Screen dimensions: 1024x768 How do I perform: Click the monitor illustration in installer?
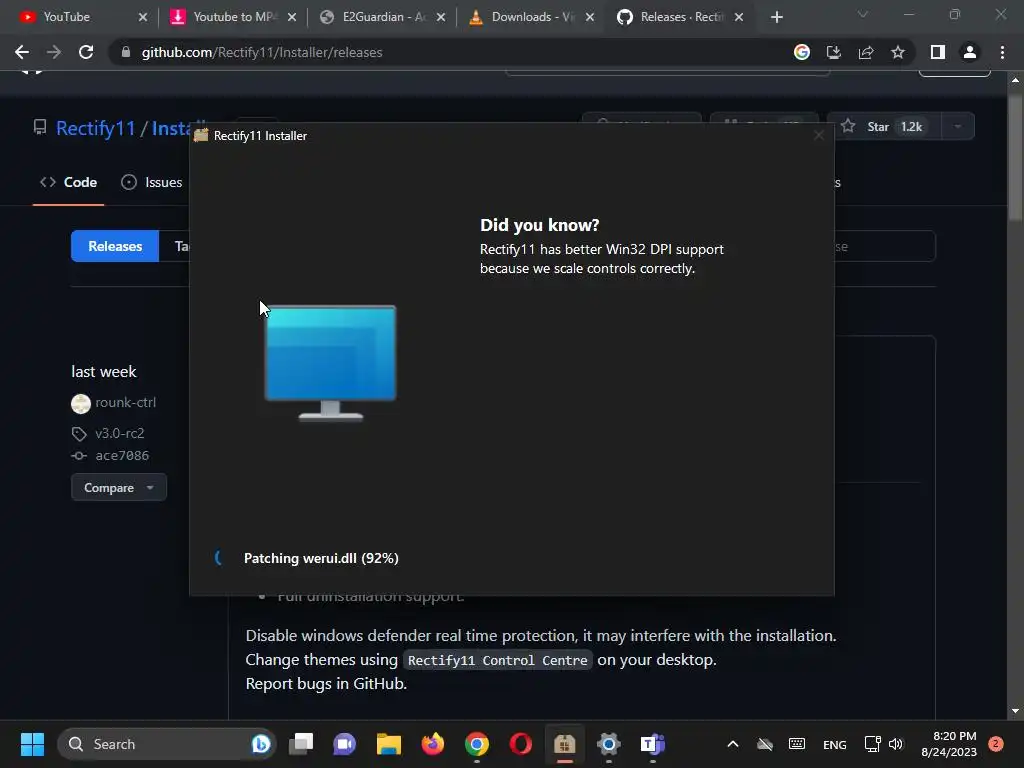(330, 362)
